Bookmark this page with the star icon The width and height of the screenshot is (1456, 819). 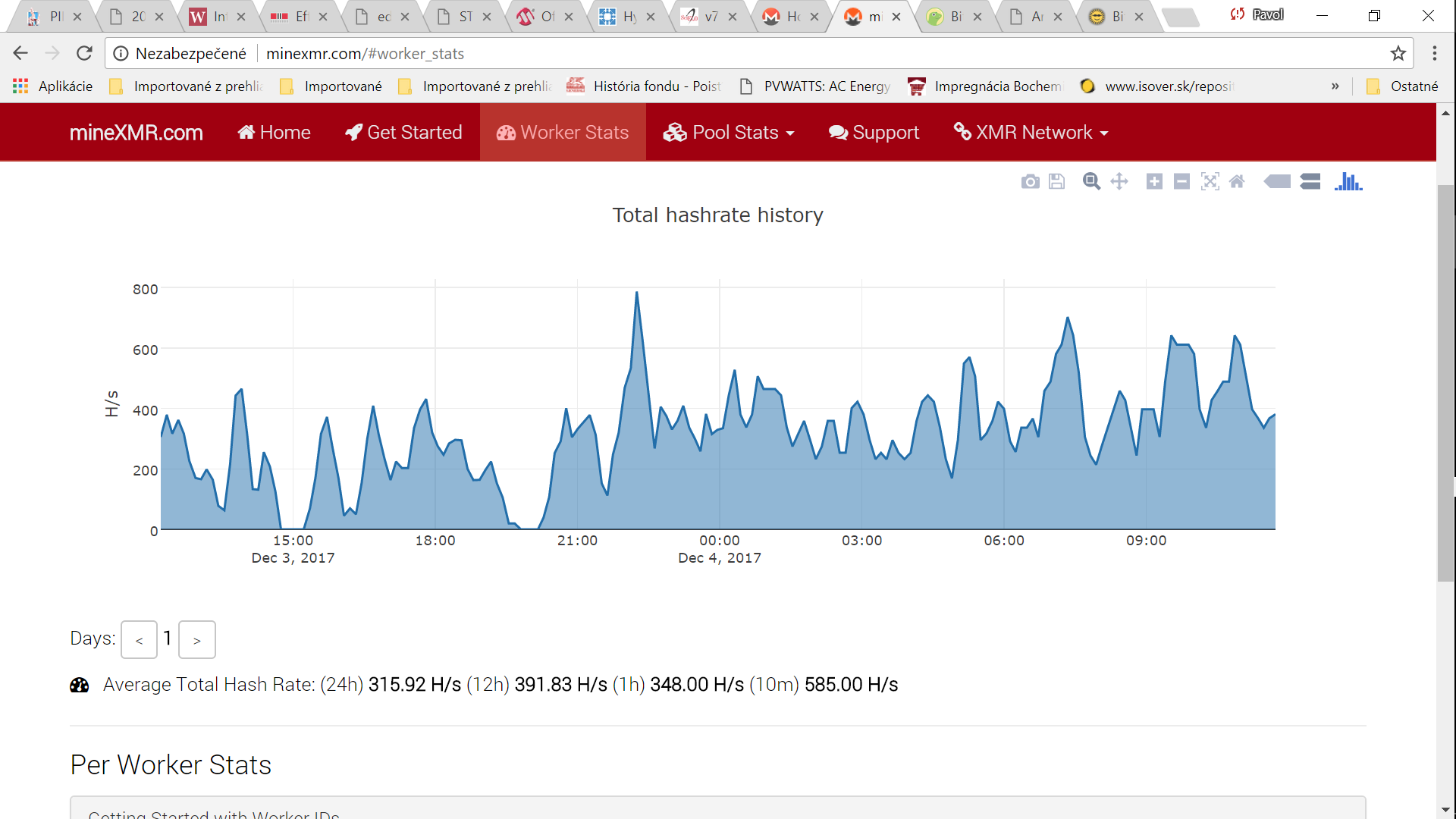click(x=1398, y=53)
